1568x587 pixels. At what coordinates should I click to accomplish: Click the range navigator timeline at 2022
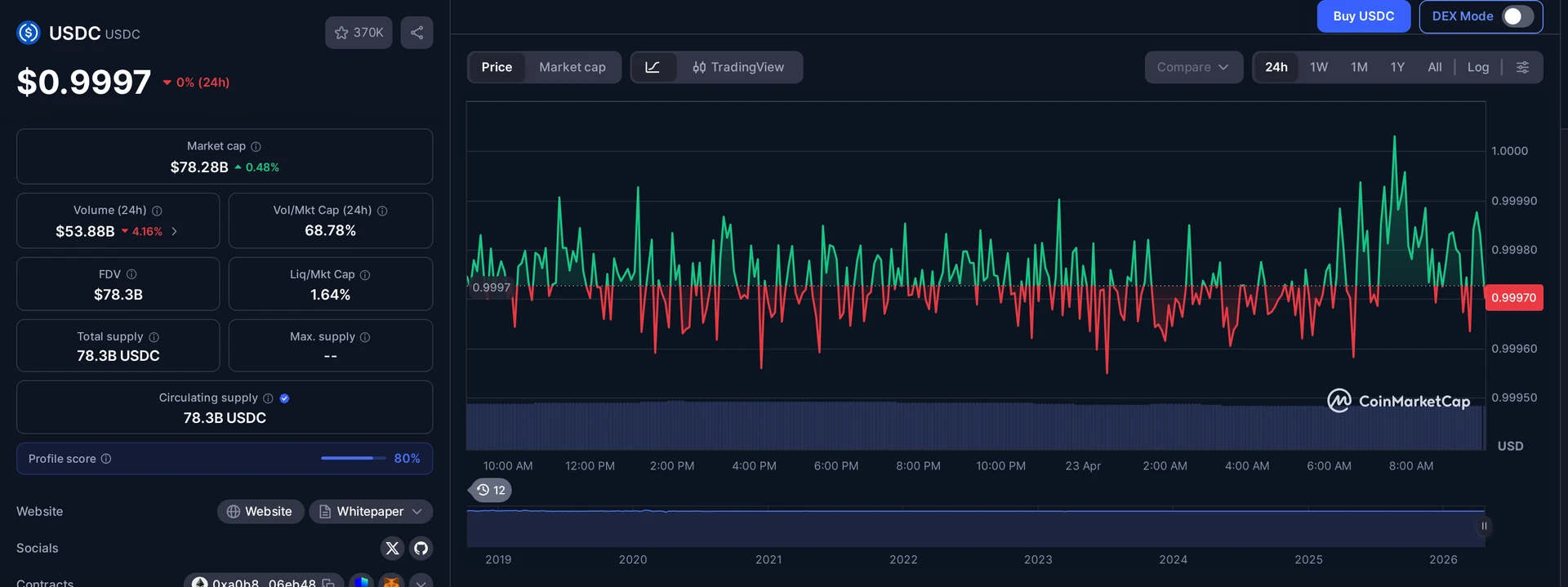click(903, 527)
